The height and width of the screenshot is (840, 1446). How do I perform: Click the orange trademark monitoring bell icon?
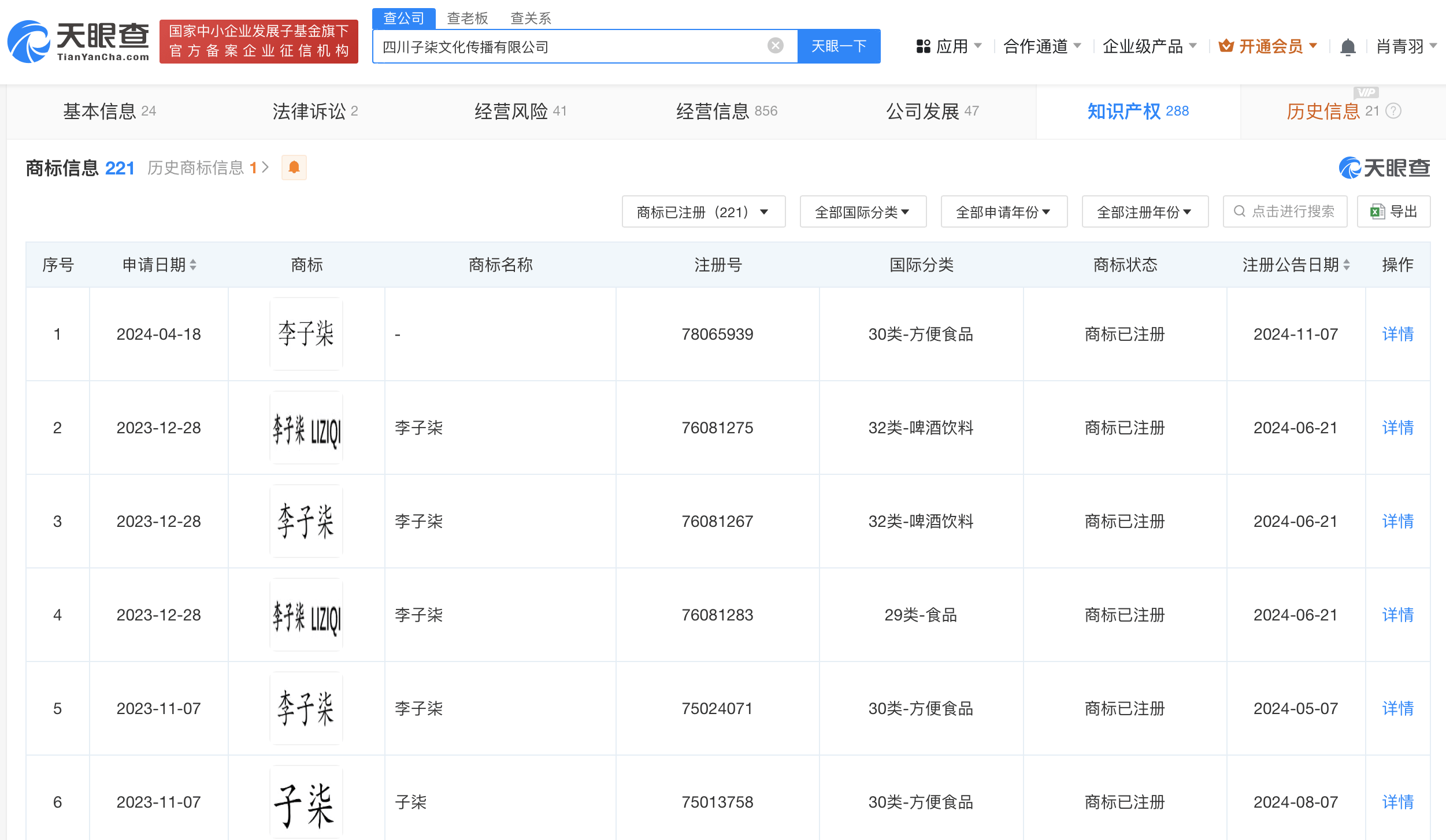(x=294, y=168)
